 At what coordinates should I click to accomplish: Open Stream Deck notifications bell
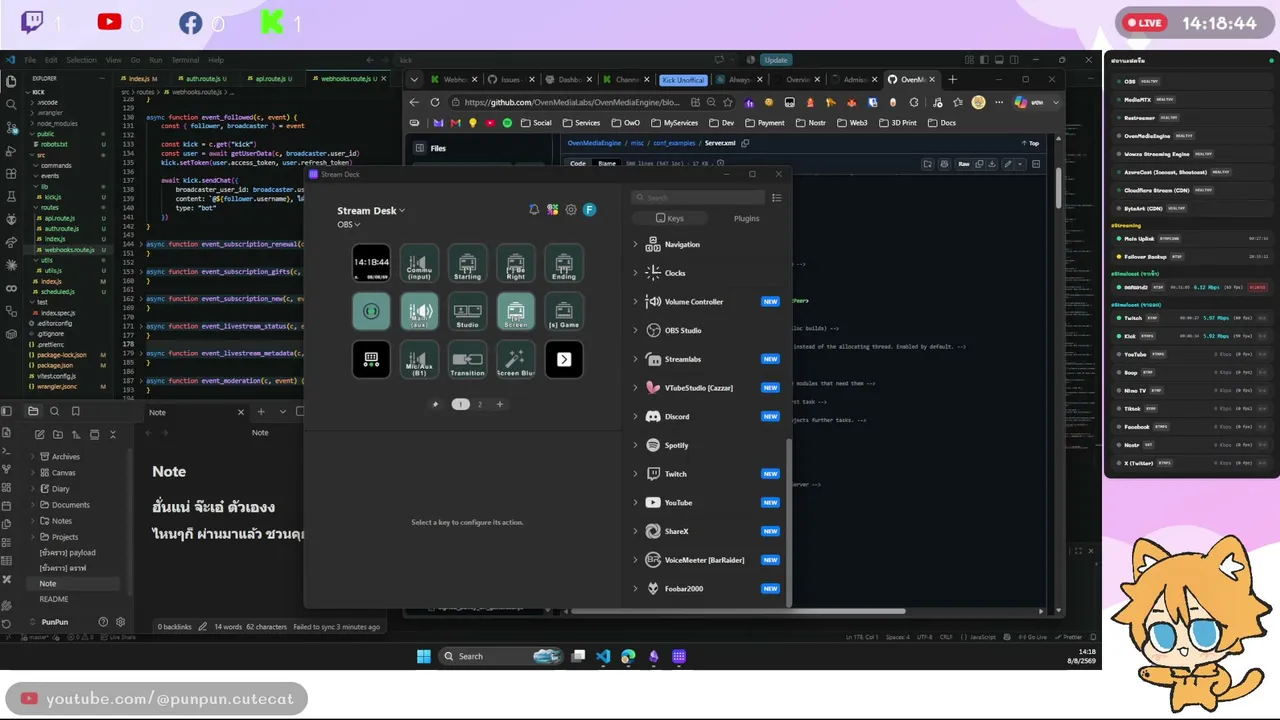pos(534,210)
